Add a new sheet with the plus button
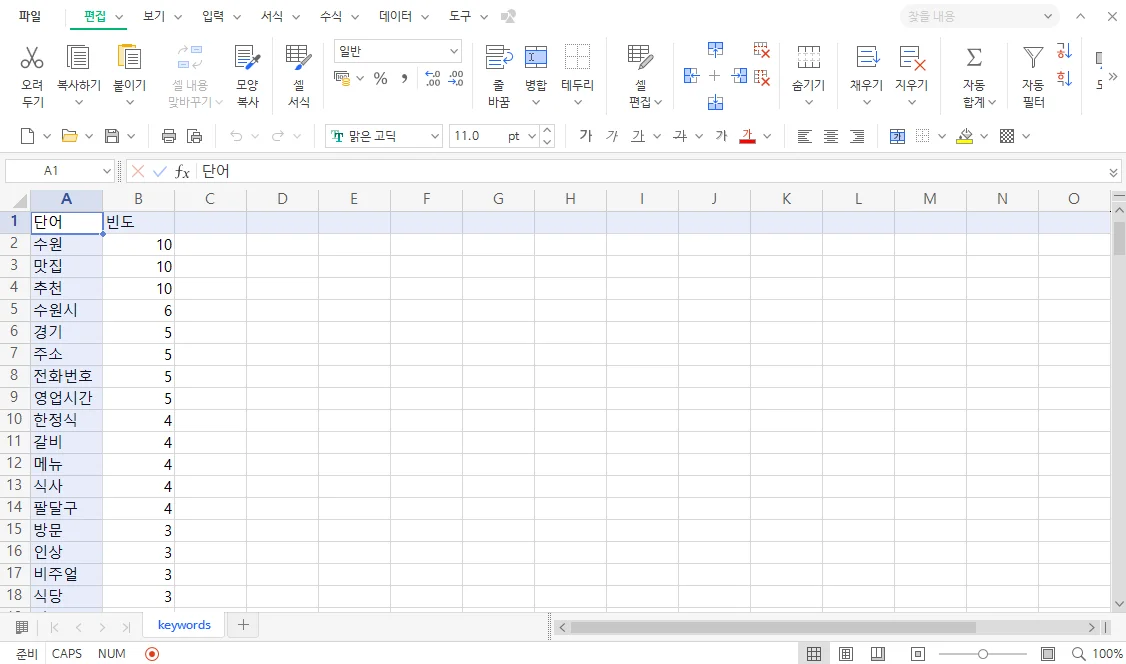 click(243, 625)
